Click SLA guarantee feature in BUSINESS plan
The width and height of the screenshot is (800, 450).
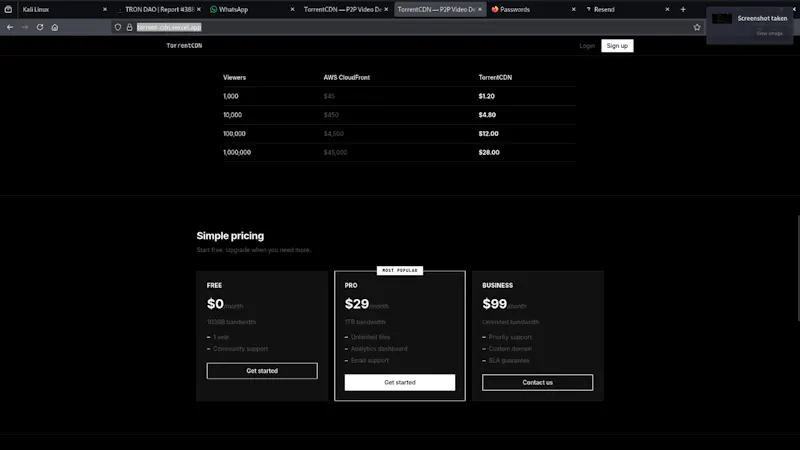pos(509,361)
